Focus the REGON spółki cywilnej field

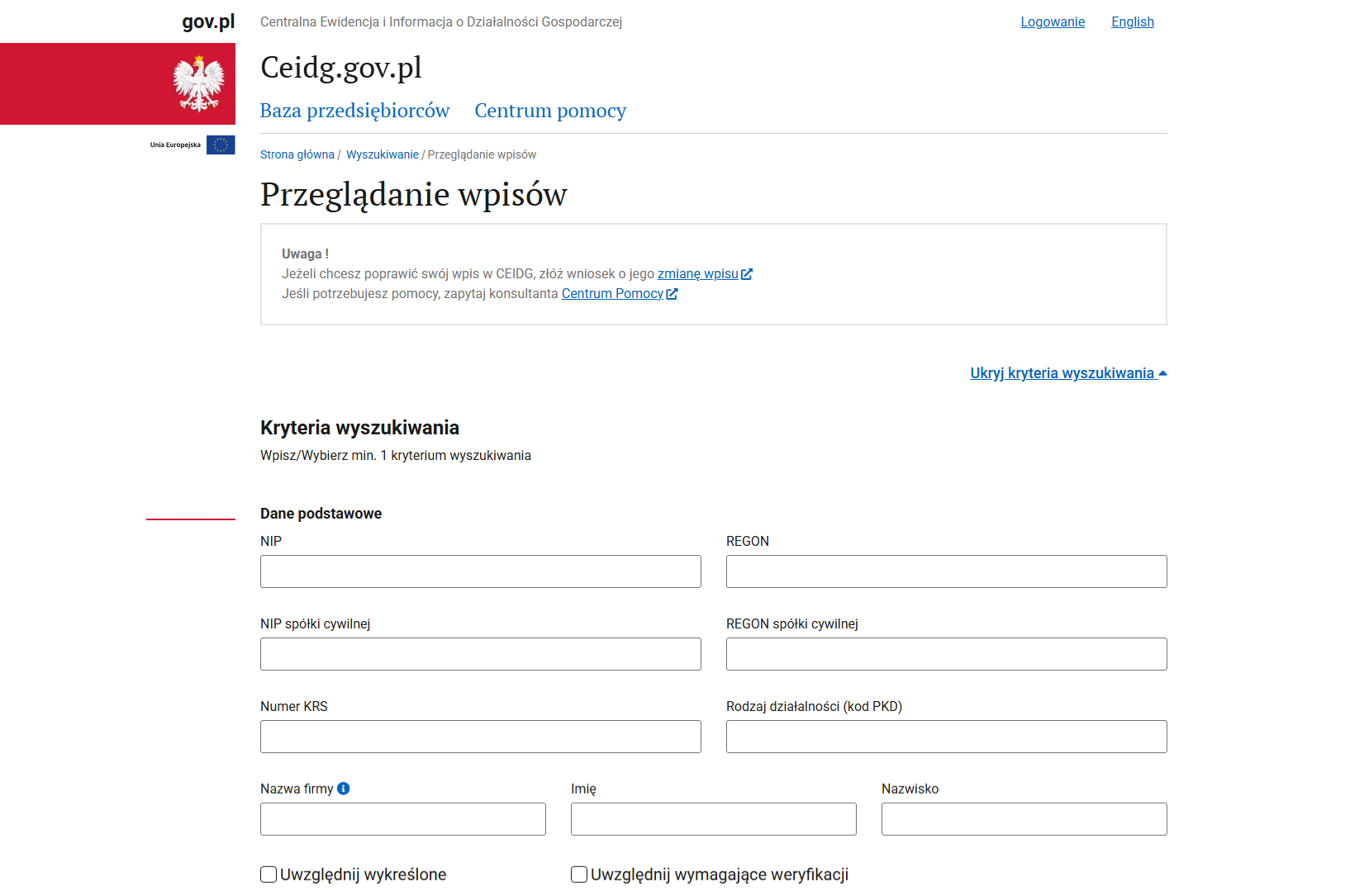point(947,654)
